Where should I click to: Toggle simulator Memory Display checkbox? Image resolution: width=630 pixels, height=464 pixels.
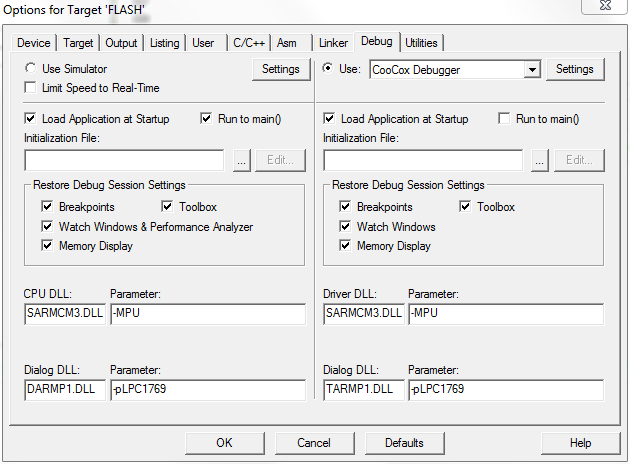click(x=47, y=245)
